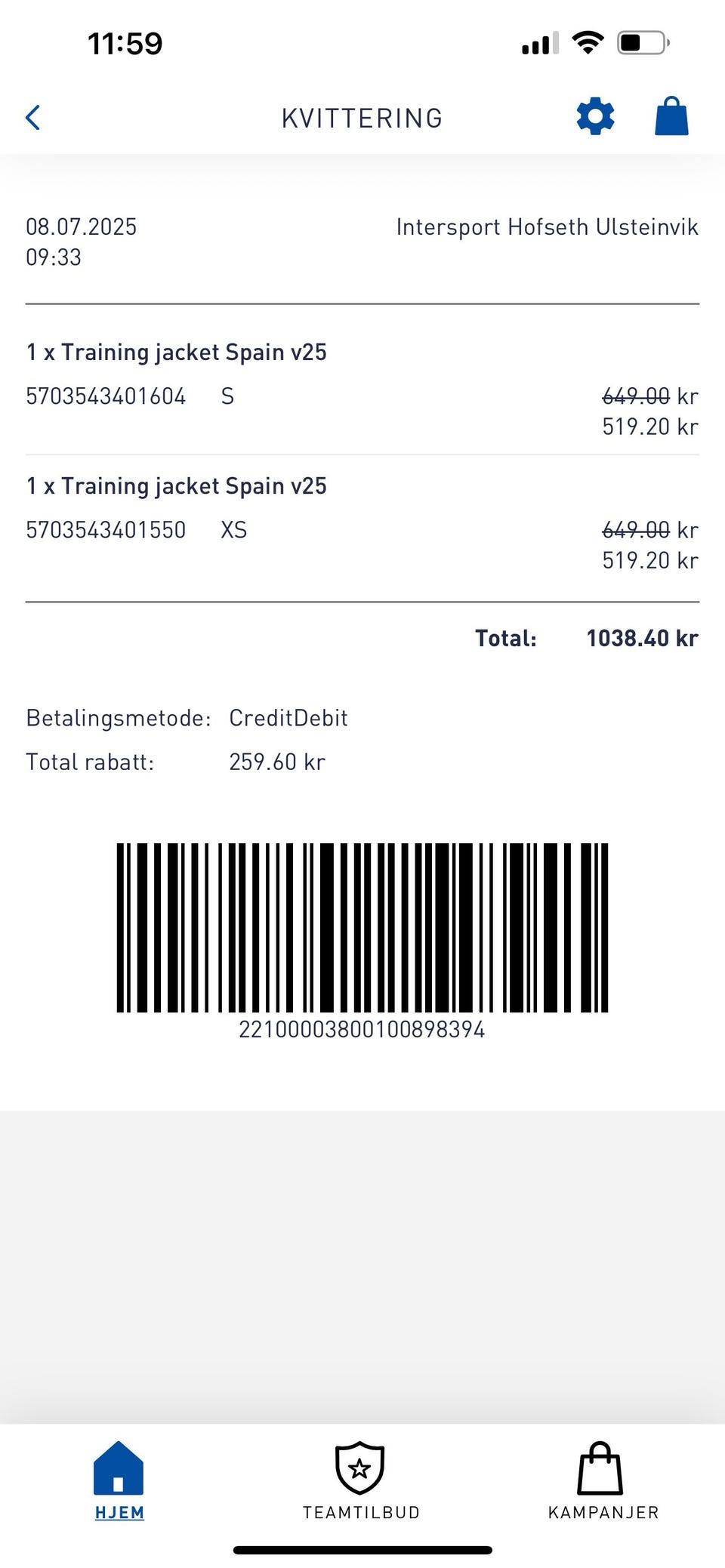Tap the shield star Teamtilbud icon
This screenshot has height=1568, width=725.
click(360, 1468)
